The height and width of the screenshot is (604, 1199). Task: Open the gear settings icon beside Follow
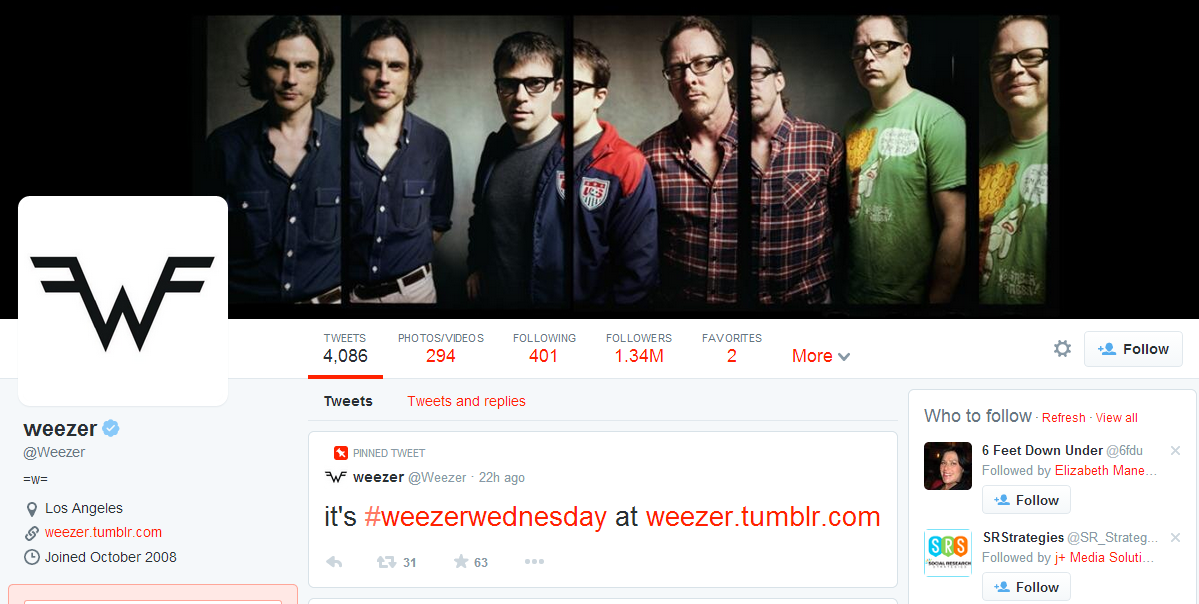click(x=1062, y=349)
